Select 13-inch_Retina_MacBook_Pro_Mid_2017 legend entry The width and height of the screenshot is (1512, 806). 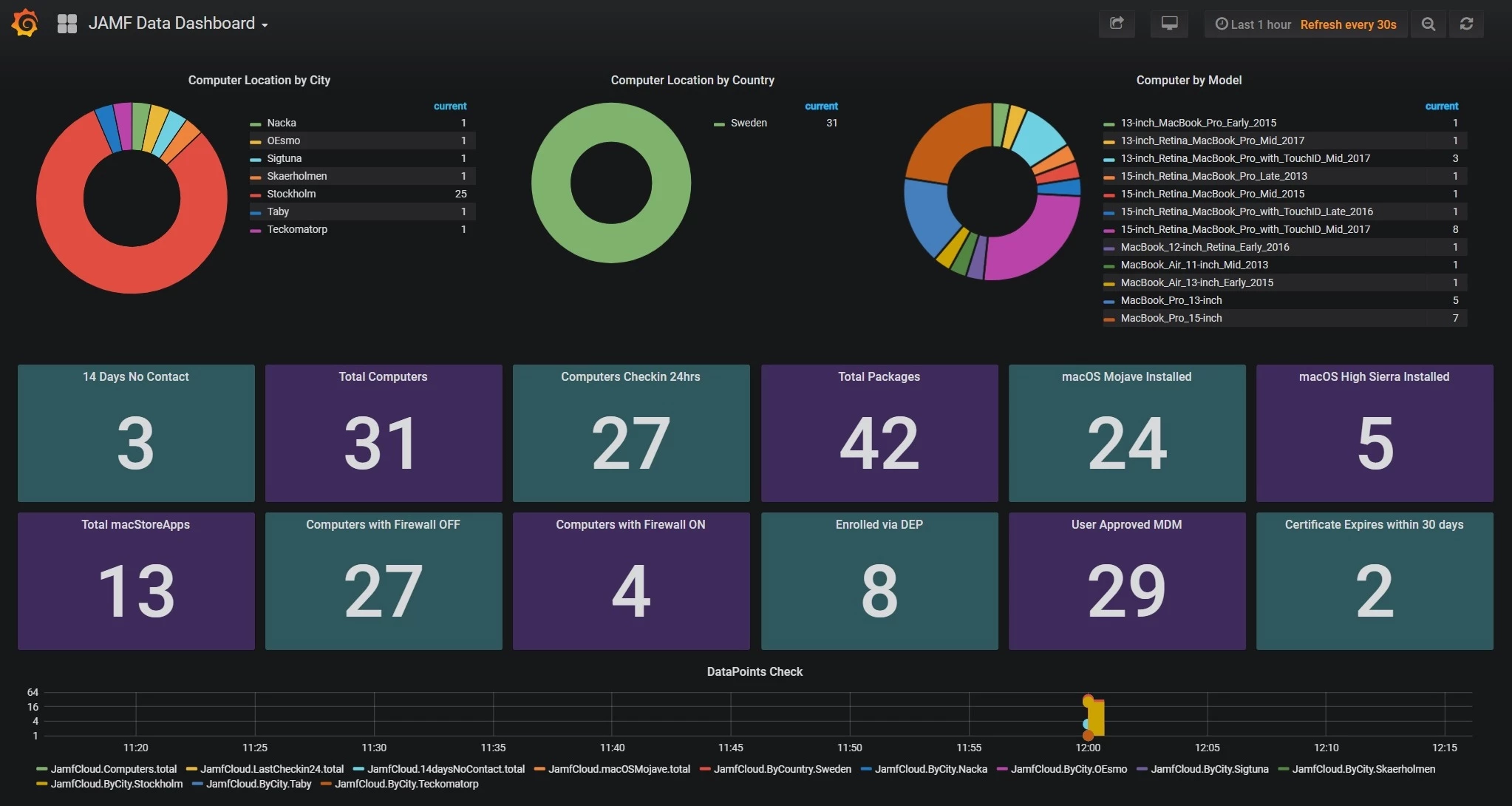tap(1213, 140)
